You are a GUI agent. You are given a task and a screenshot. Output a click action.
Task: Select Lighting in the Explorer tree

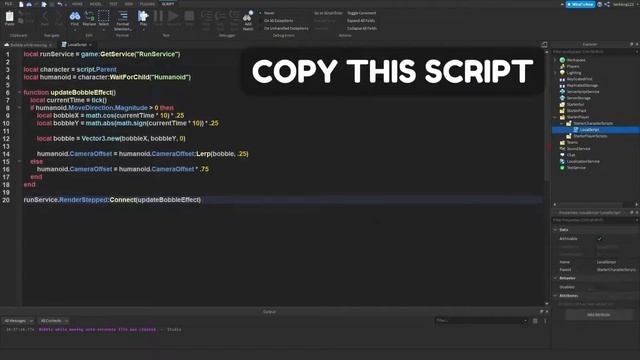coord(573,73)
